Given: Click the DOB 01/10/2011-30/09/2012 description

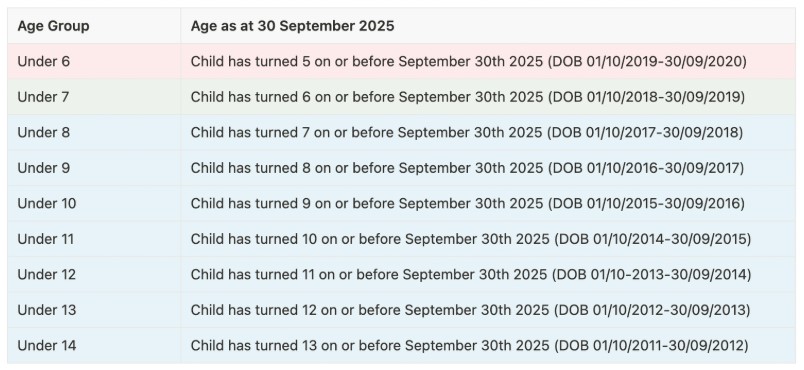Looking at the screenshot, I should pyautogui.click(x=470, y=345).
